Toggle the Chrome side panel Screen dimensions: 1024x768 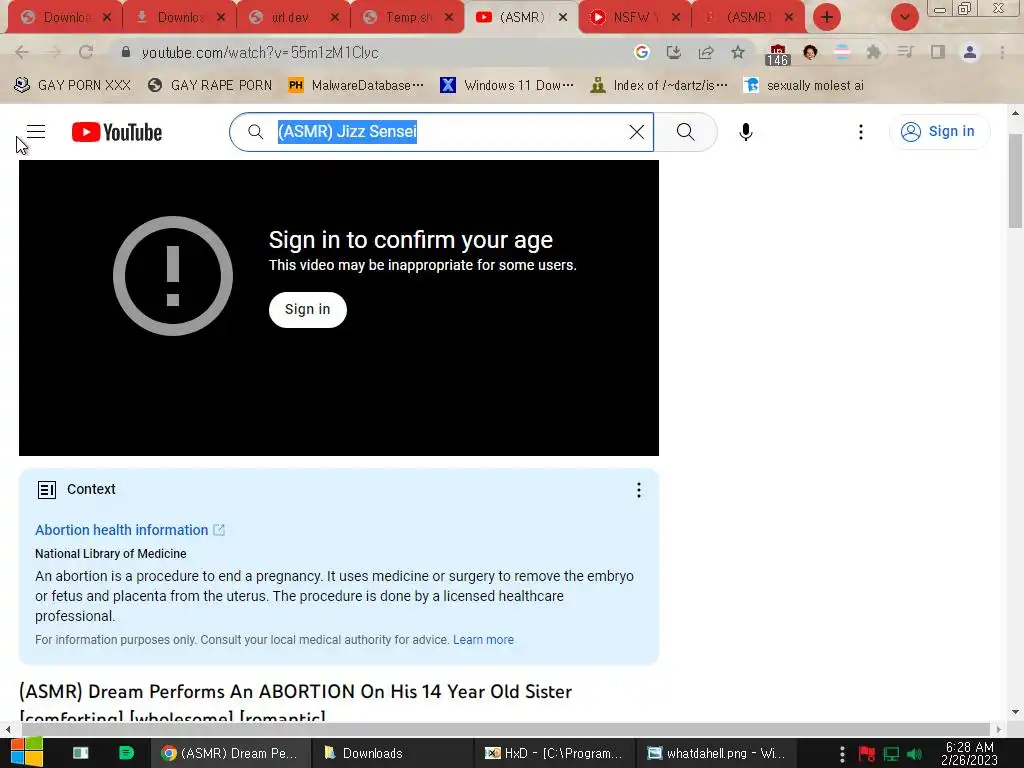(938, 52)
